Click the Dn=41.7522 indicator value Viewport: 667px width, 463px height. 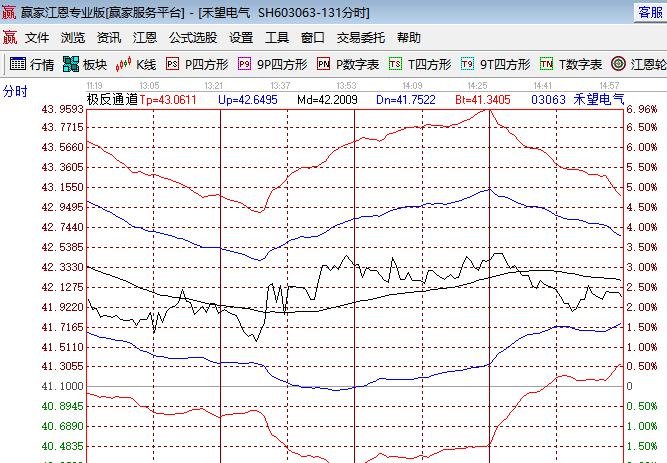[406, 100]
